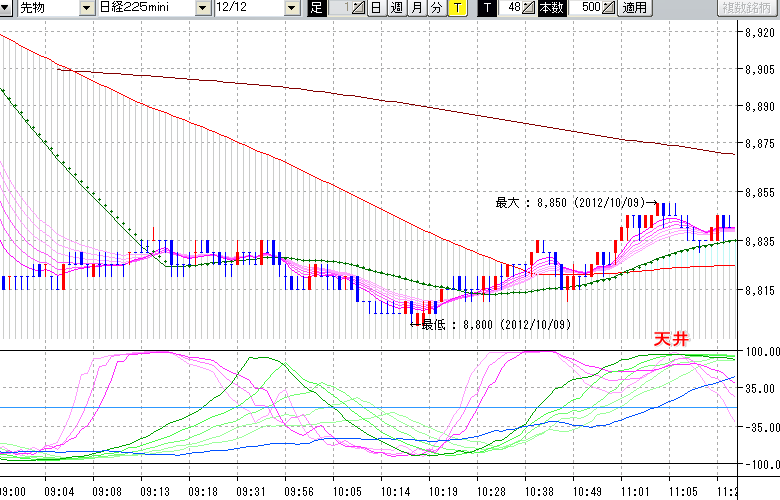Click the 適用 apply button
The image size is (780, 500).
[633, 9]
